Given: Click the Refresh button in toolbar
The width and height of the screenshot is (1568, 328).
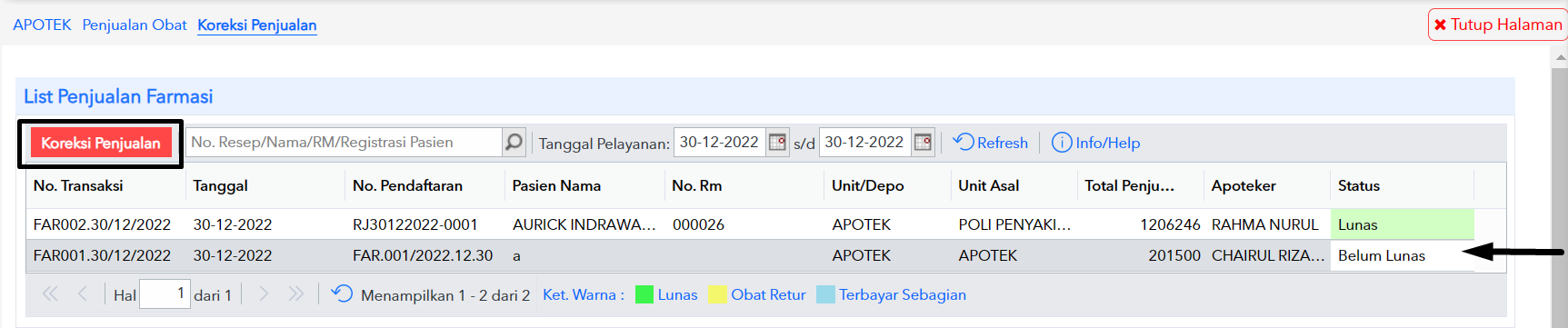Looking at the screenshot, I should 990,143.
